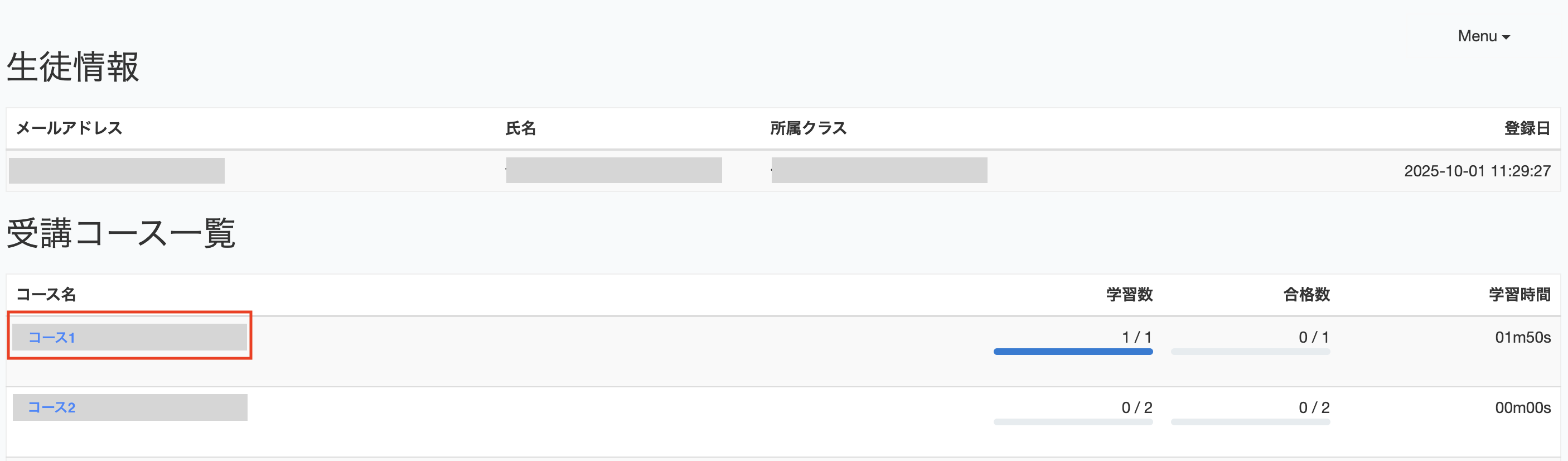Click the コース名 column header
The height and width of the screenshot is (461, 1568).
coord(46,295)
